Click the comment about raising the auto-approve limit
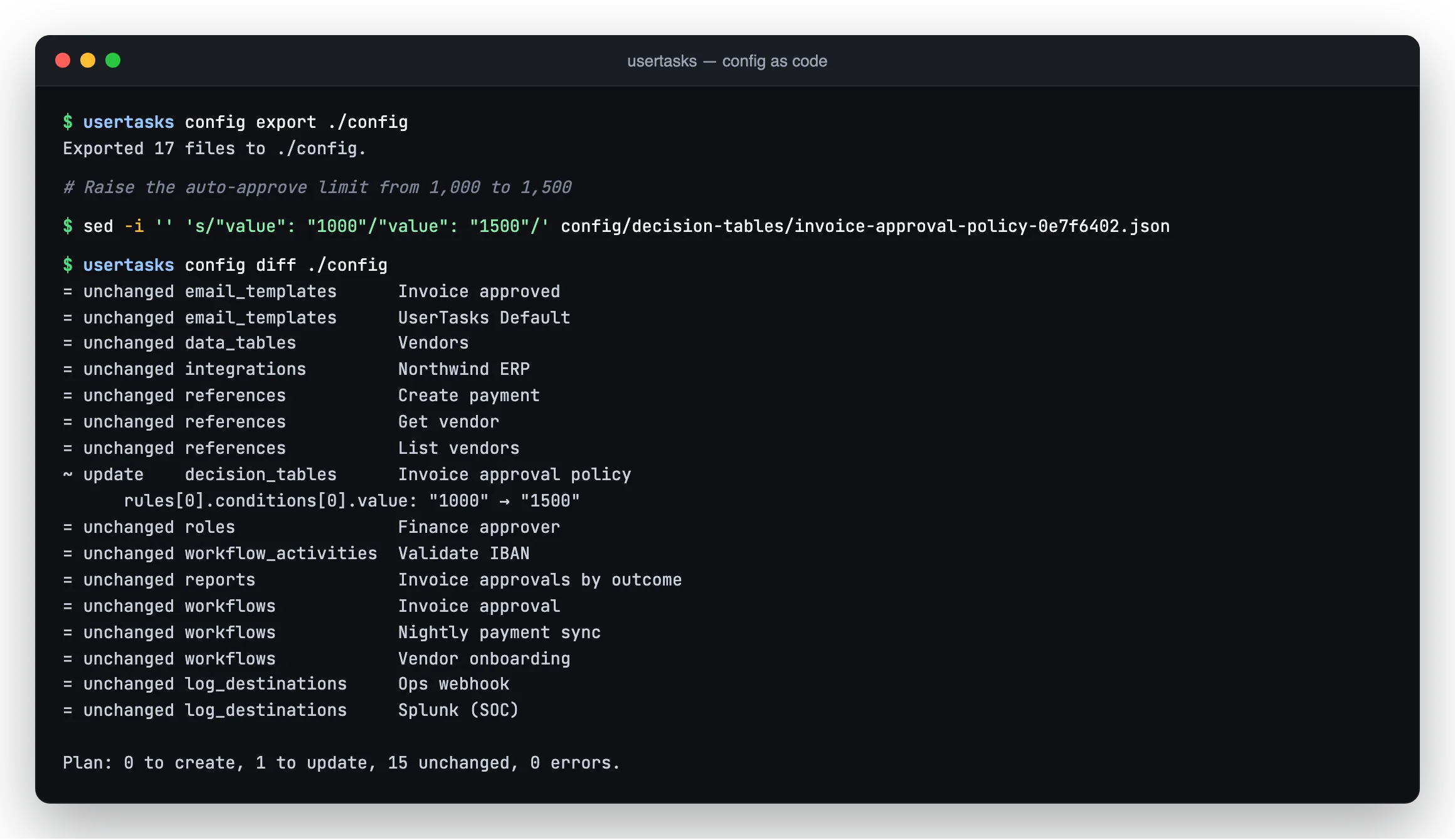Image resolution: width=1455 pixels, height=840 pixels. point(317,187)
